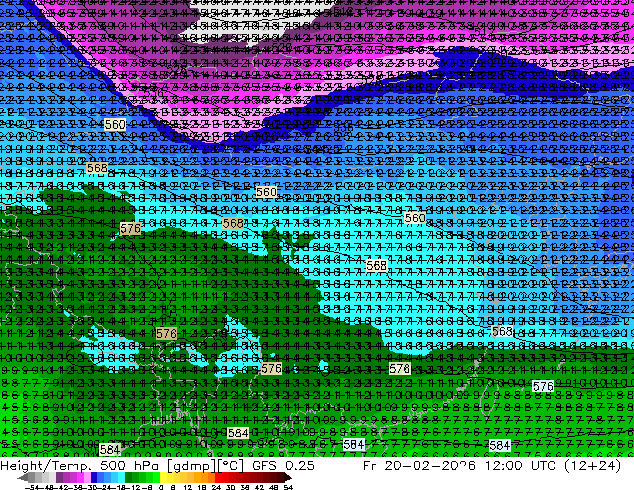Click the positive '24' legend scale value
634x490 pixels.
pyautogui.click(x=216, y=487)
